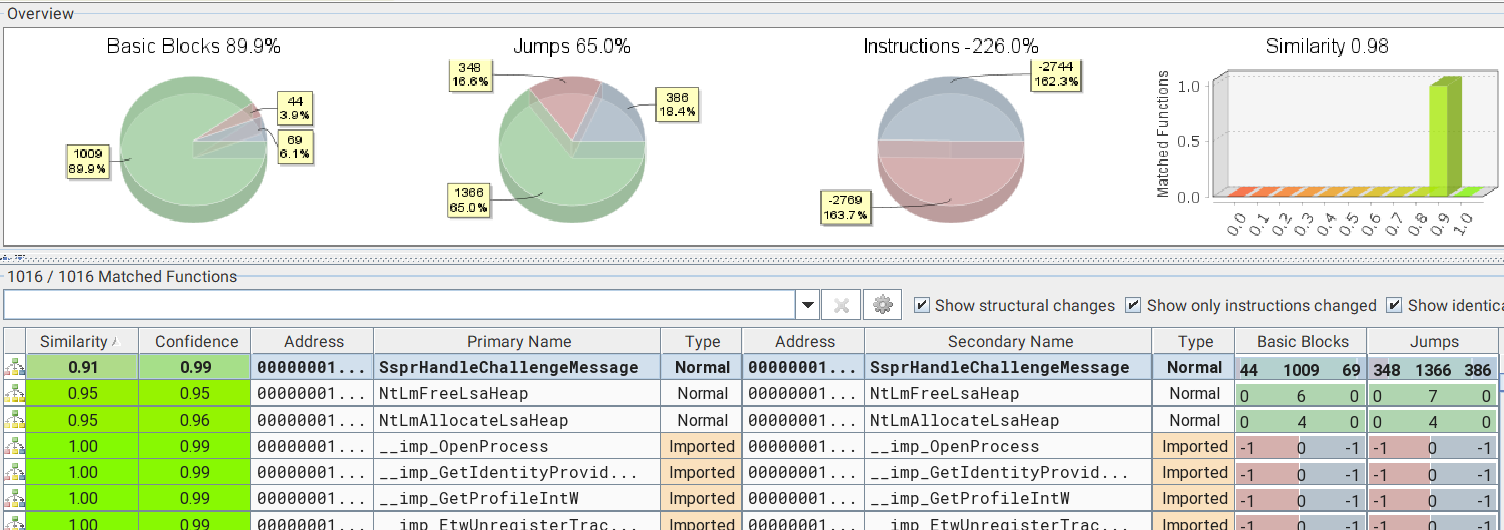The image size is (1504, 530).
Task: Open filter options via the gear icon
Action: [x=882, y=305]
